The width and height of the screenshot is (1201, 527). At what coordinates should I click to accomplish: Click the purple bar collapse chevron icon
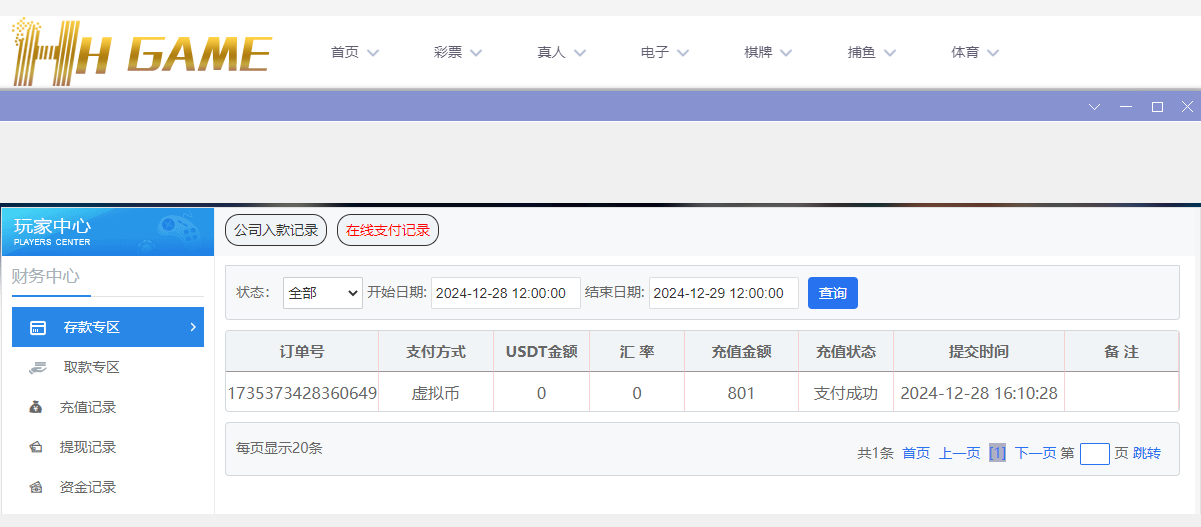pos(1094,107)
